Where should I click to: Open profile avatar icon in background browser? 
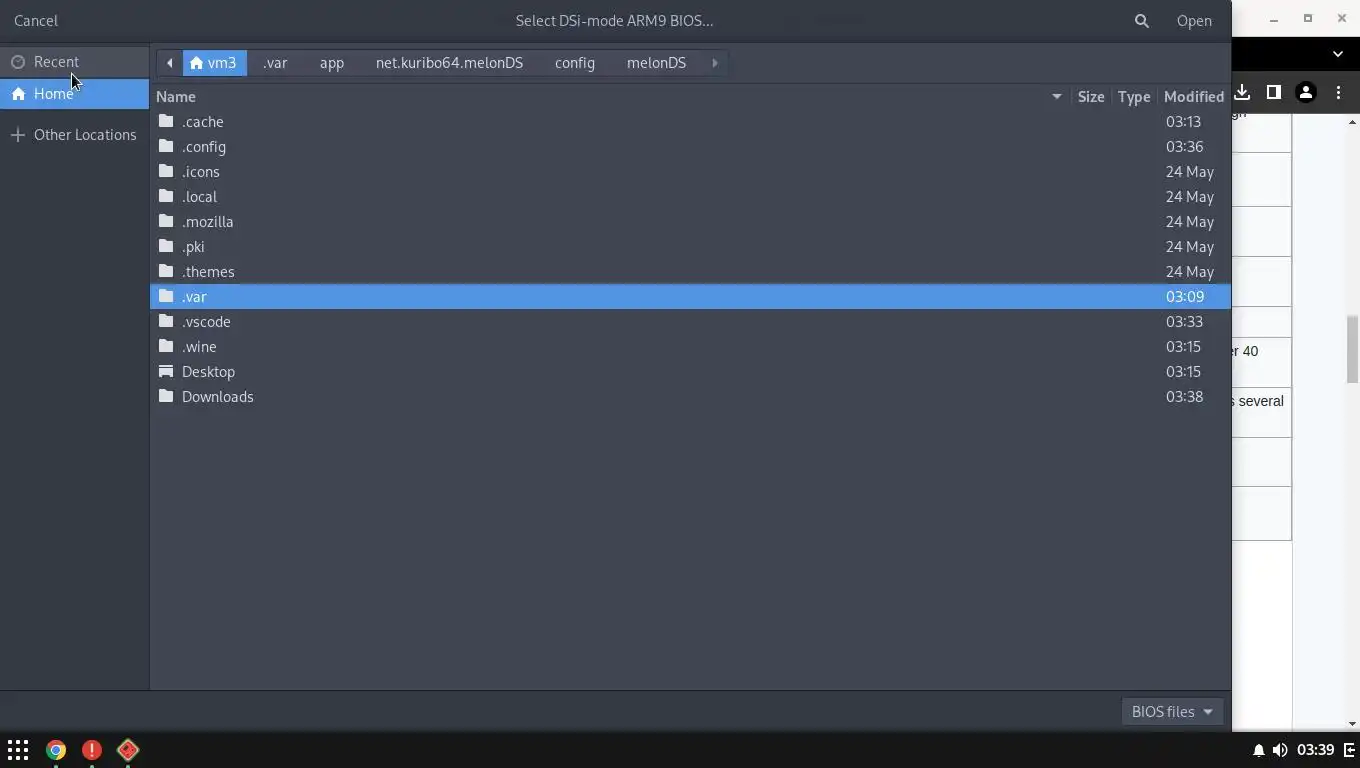click(1305, 92)
